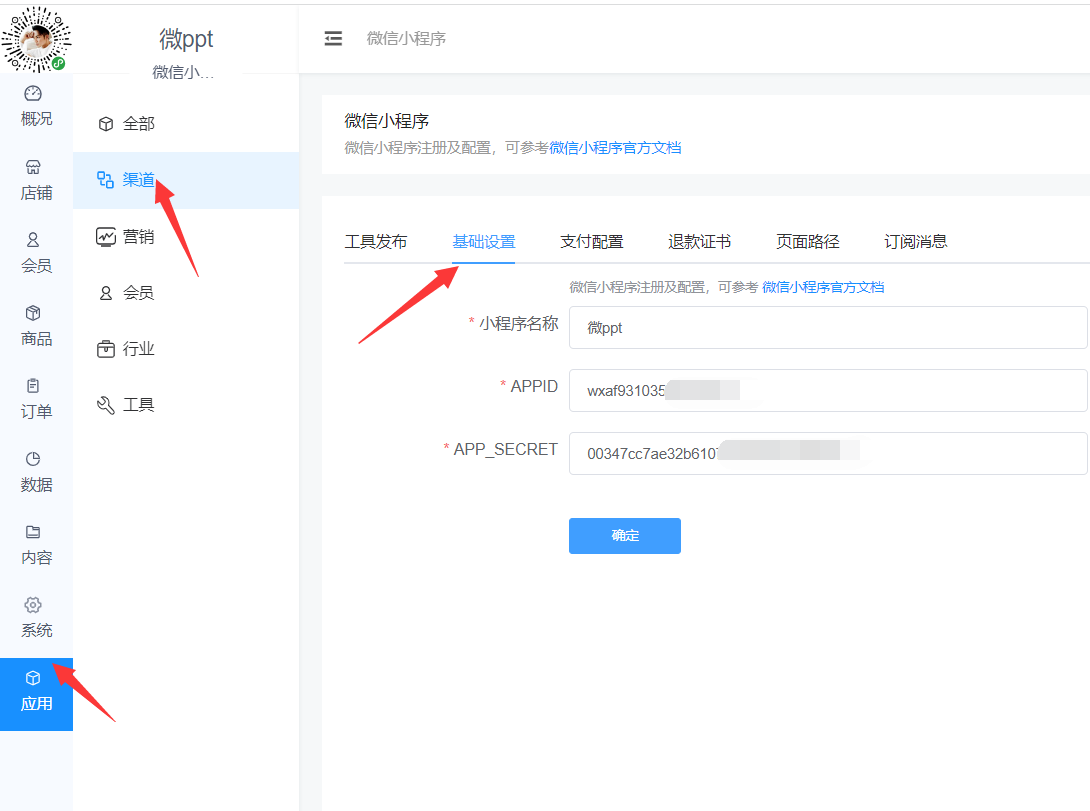Open 微信小程序官方文档 link above the form
The image size is (1090, 811).
click(823, 287)
